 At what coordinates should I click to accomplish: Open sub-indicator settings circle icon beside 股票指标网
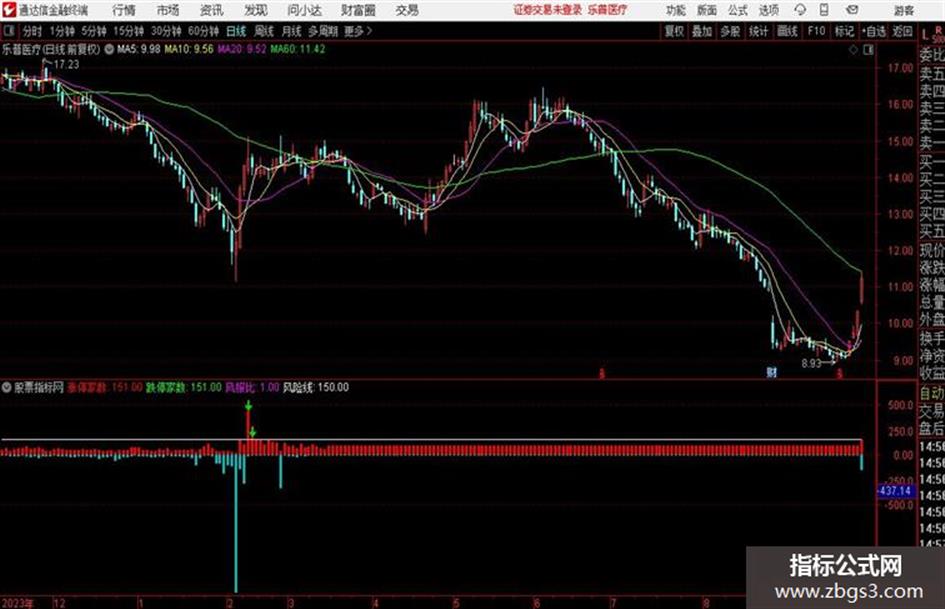pyautogui.click(x=7, y=387)
